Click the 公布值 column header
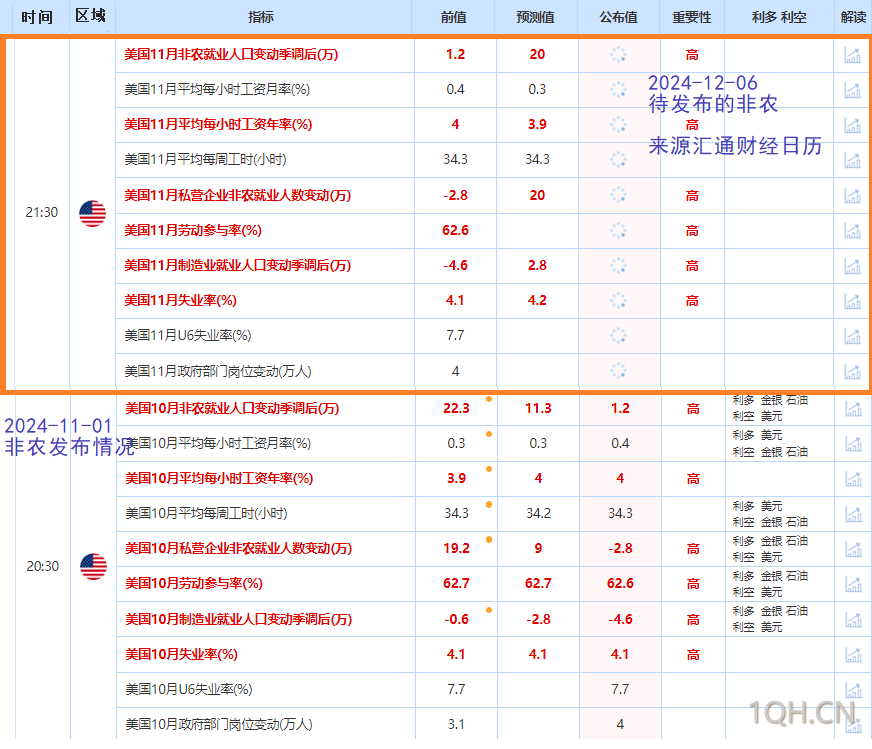 coord(618,17)
